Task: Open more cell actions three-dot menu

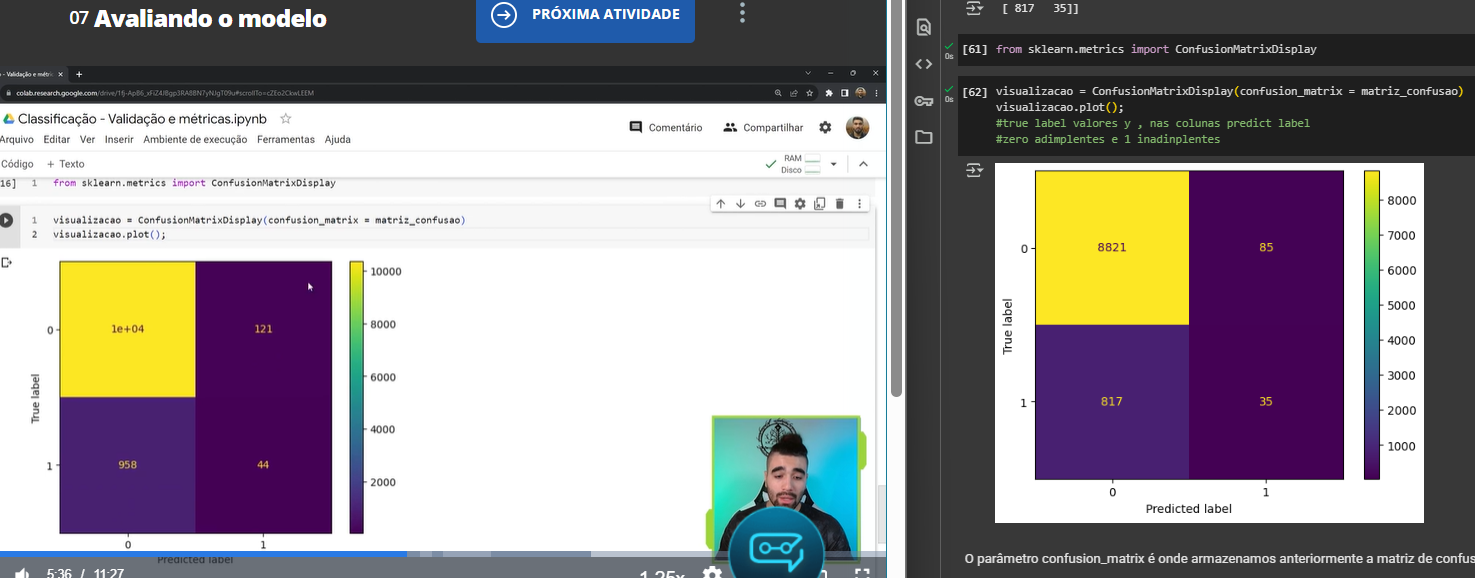Action: [859, 203]
